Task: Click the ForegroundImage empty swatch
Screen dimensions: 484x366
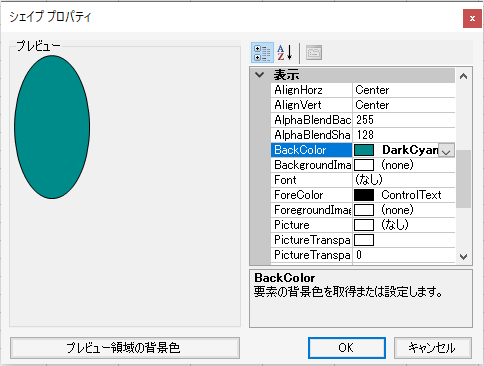Action: pyautogui.click(x=364, y=210)
